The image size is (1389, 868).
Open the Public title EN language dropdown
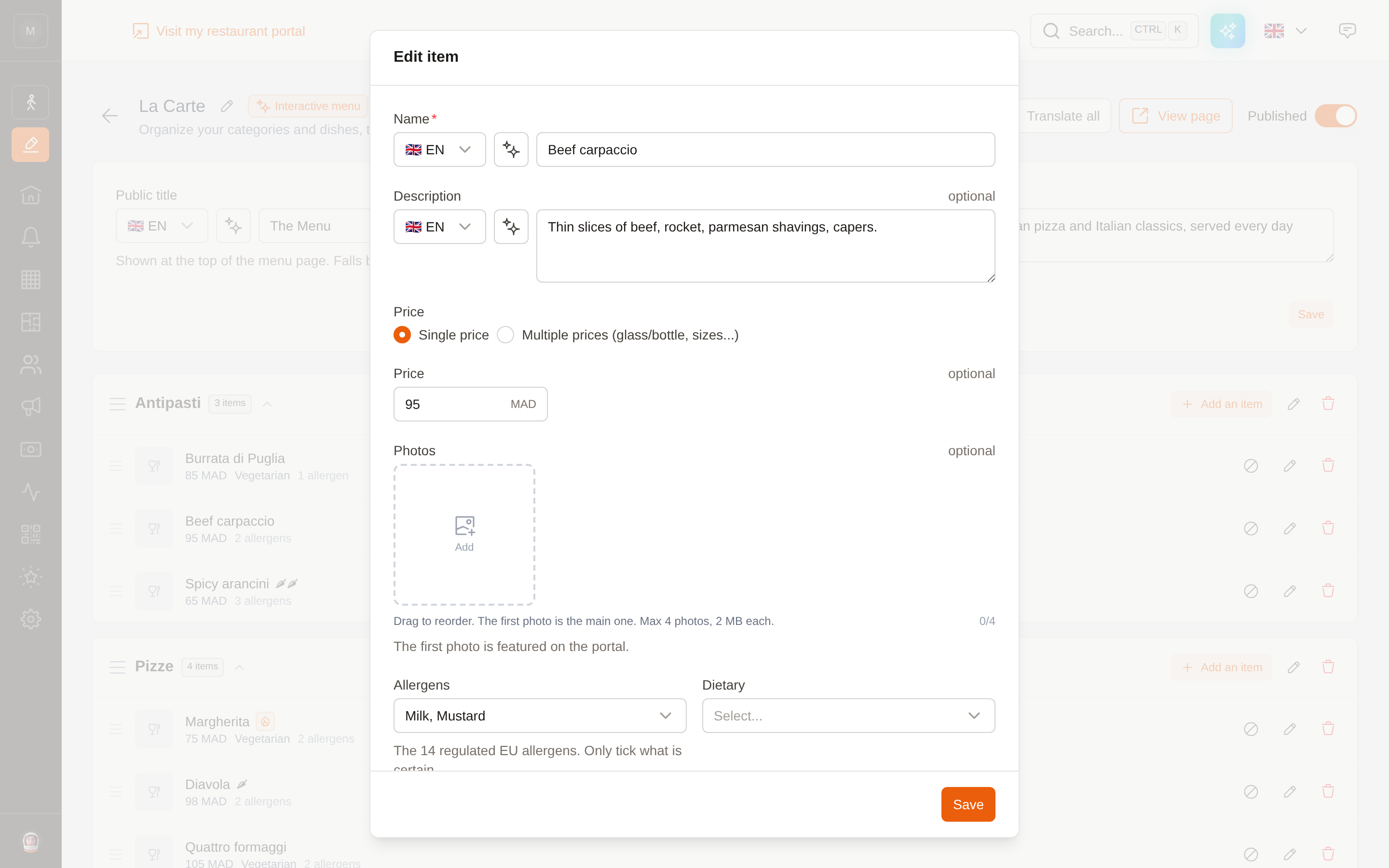pyautogui.click(x=162, y=226)
